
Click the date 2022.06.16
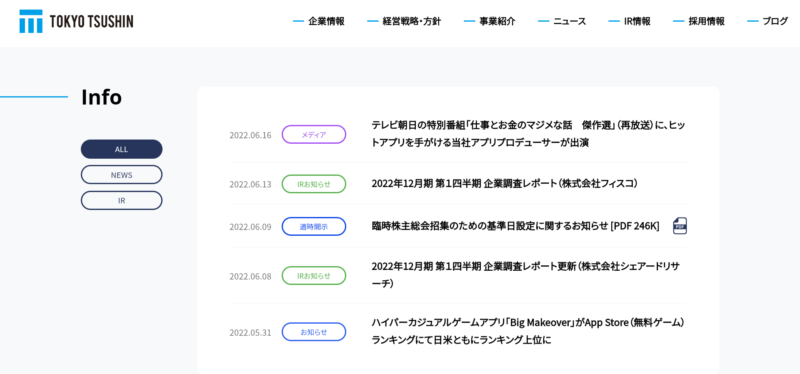click(250, 135)
